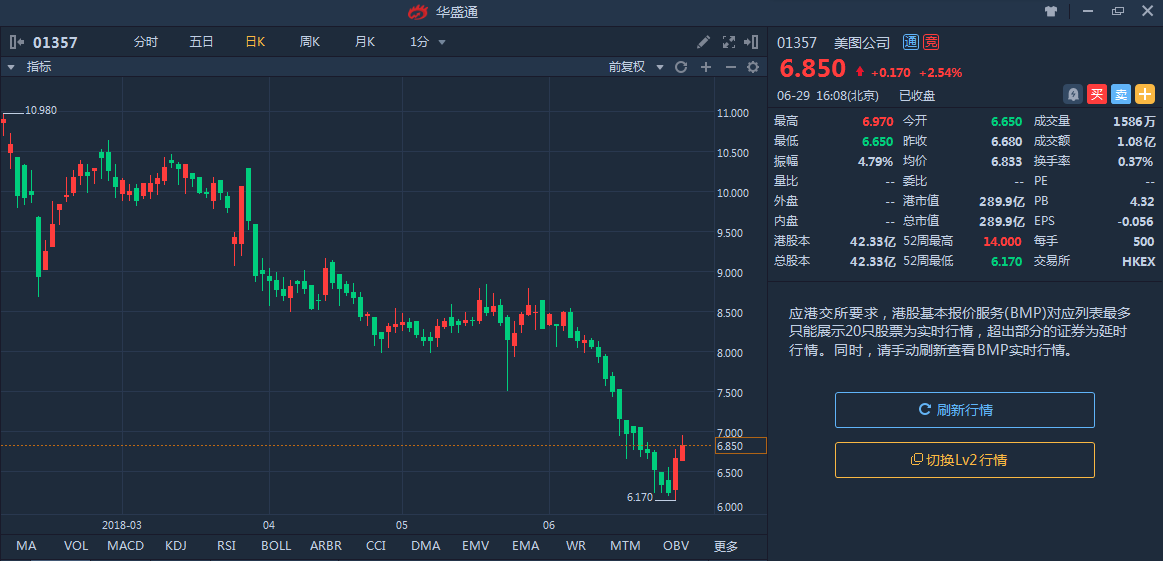Open the 1分 minute interval dropdown
Screen dimensions: 1163x561
pyautogui.click(x=427, y=42)
